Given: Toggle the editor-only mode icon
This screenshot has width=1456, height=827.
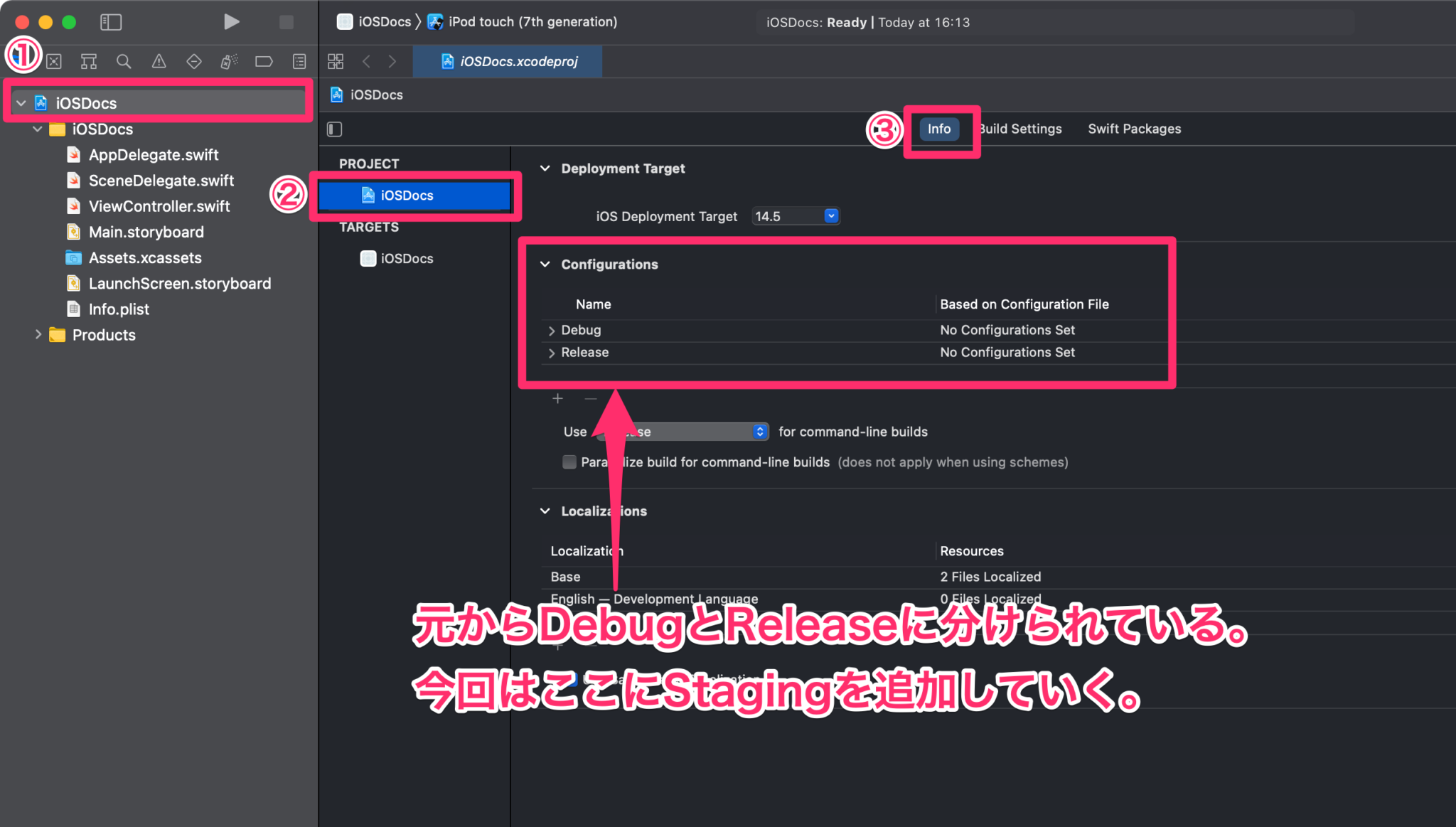Looking at the screenshot, I should click(333, 129).
